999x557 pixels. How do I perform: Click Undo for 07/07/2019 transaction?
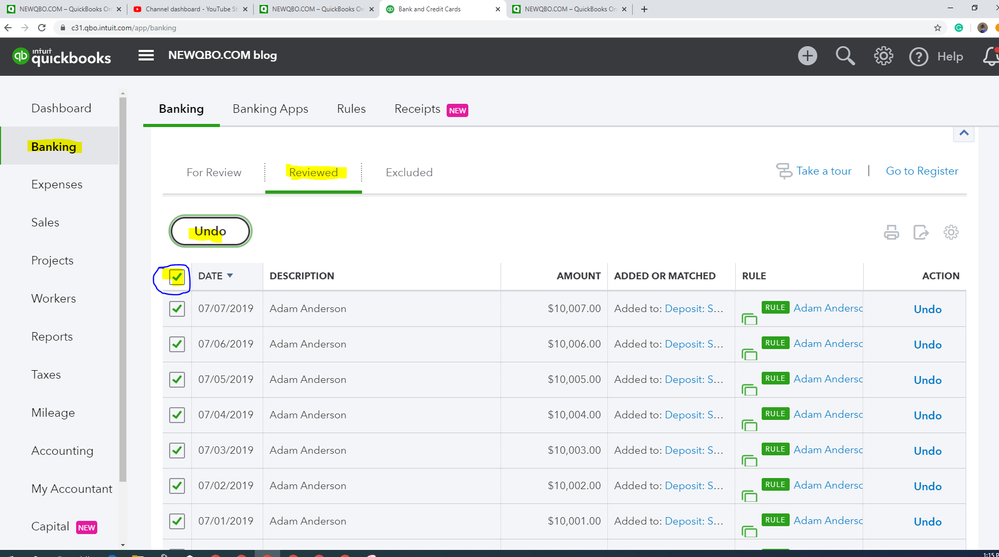click(x=927, y=309)
